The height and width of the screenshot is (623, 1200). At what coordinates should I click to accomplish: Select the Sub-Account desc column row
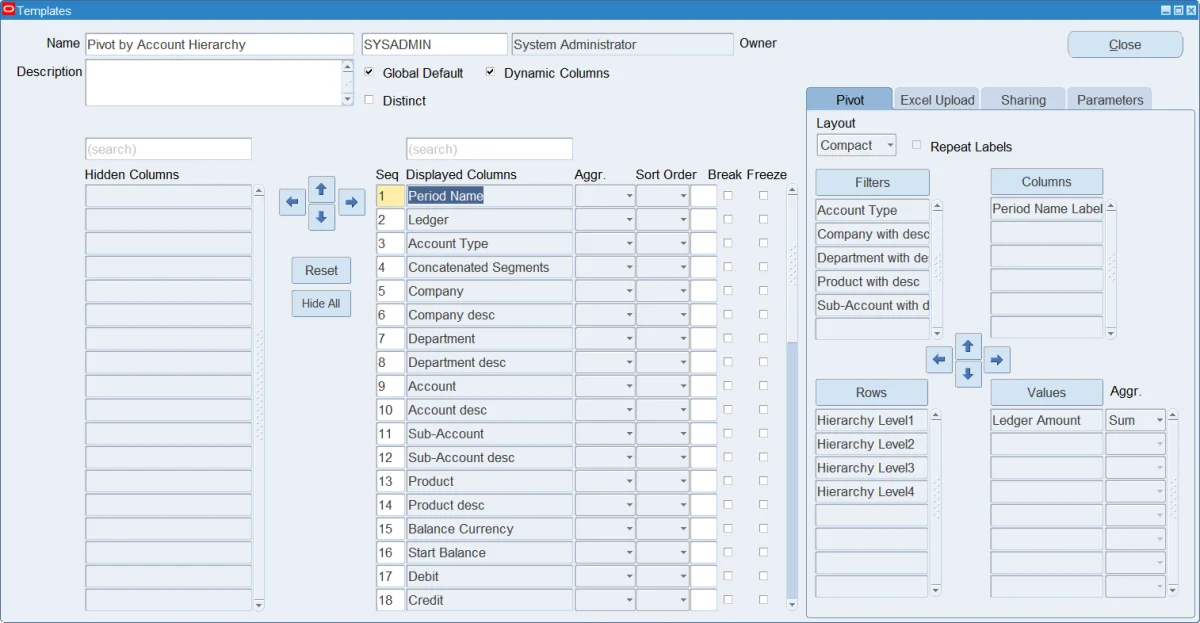click(489, 457)
